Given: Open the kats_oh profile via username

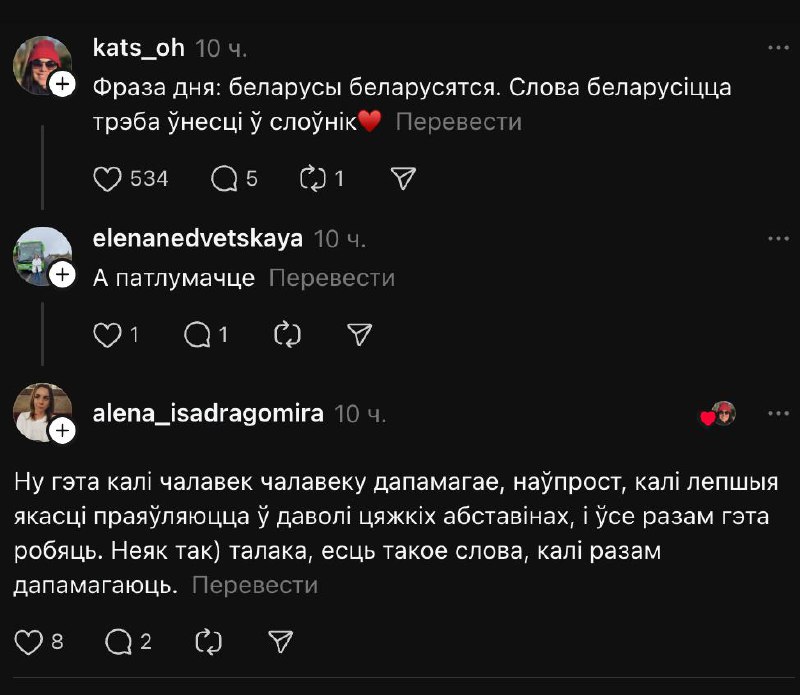Looking at the screenshot, I should (136, 48).
